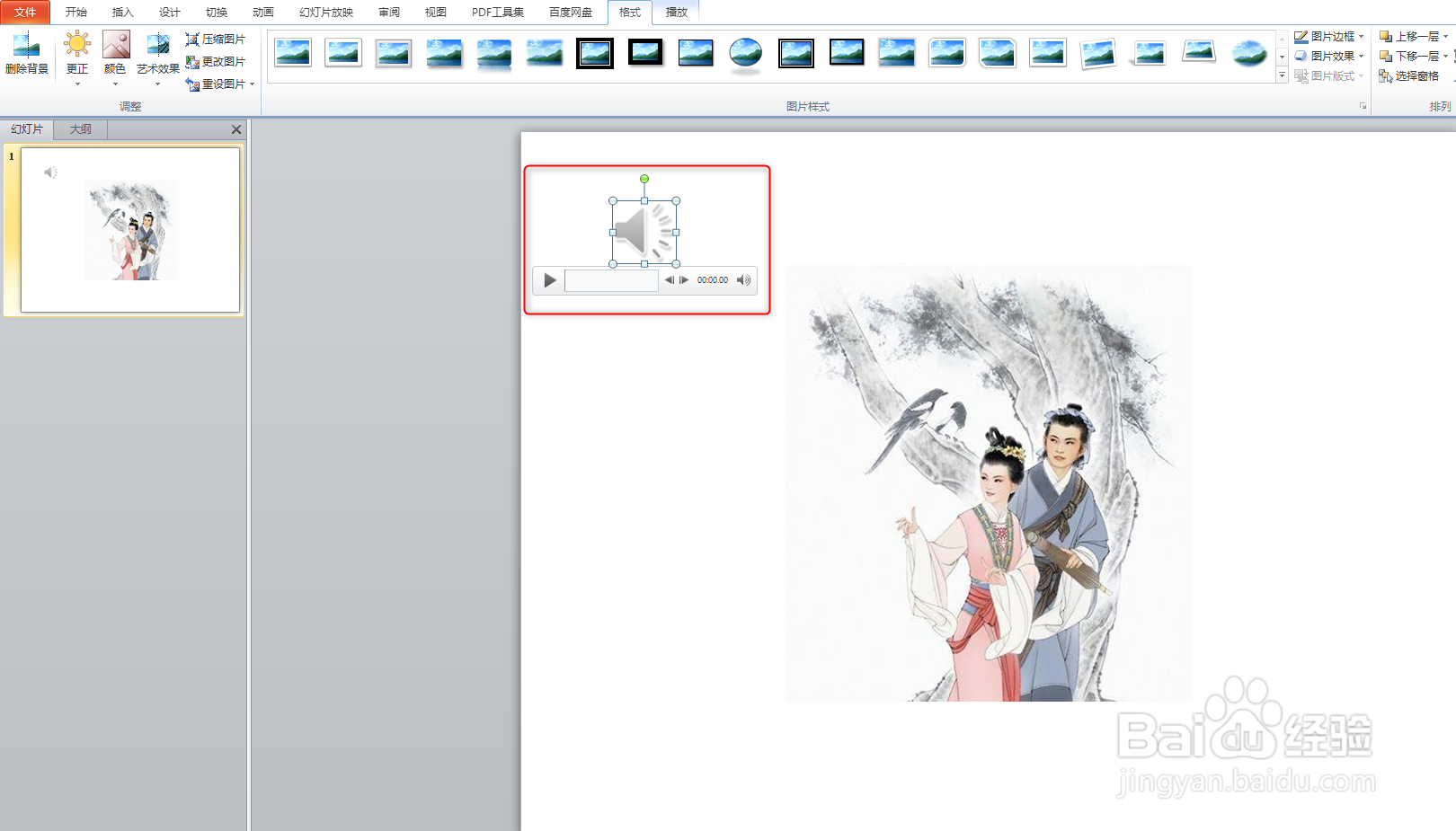Switch to the Home (开始) tab
The width and height of the screenshot is (1456, 831).
point(76,12)
